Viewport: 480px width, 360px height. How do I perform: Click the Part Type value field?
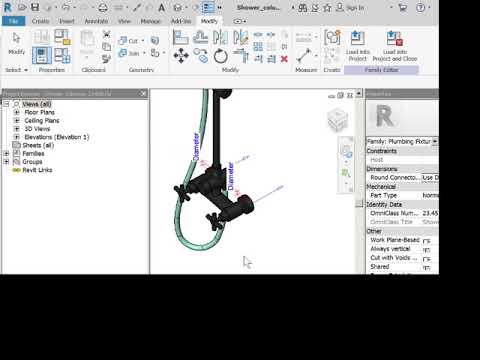(430, 195)
